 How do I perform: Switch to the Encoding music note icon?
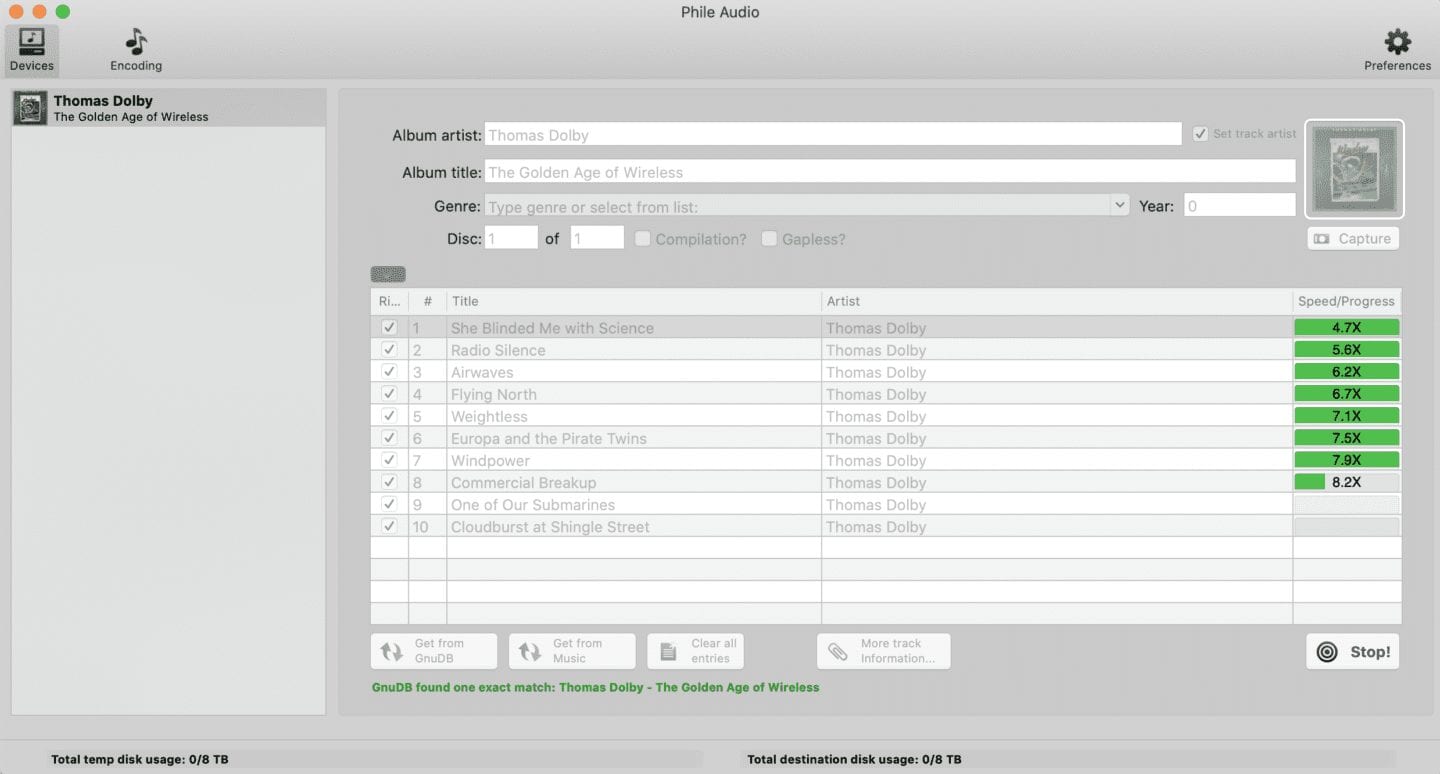tap(136, 42)
